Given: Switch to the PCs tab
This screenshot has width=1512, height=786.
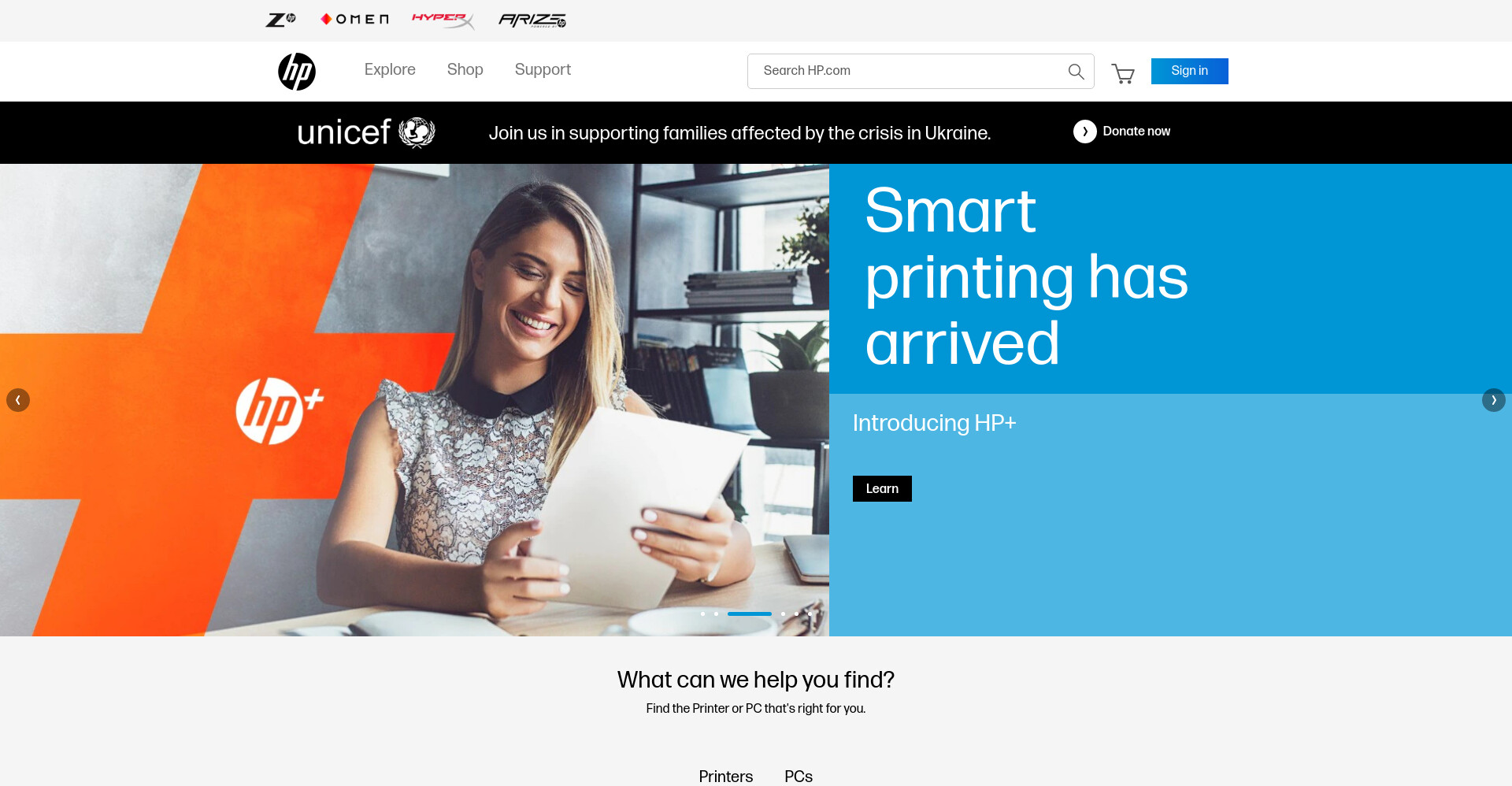Looking at the screenshot, I should [799, 777].
